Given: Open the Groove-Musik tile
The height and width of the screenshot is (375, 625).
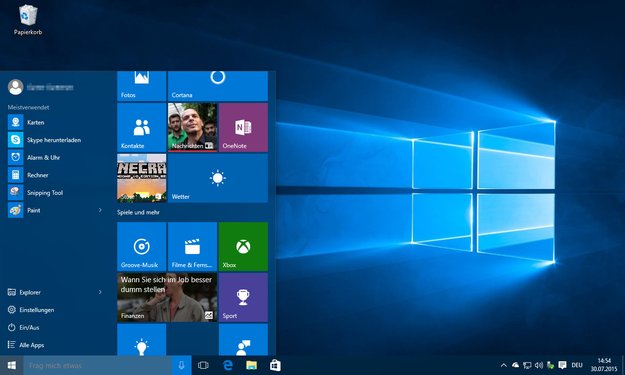Looking at the screenshot, I should pos(142,247).
